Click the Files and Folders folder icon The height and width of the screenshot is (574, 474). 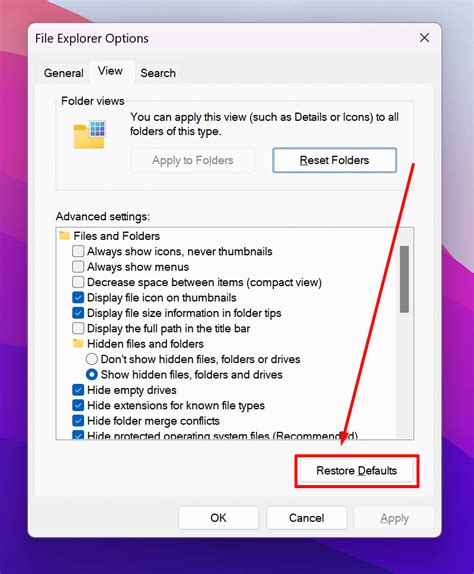click(64, 235)
